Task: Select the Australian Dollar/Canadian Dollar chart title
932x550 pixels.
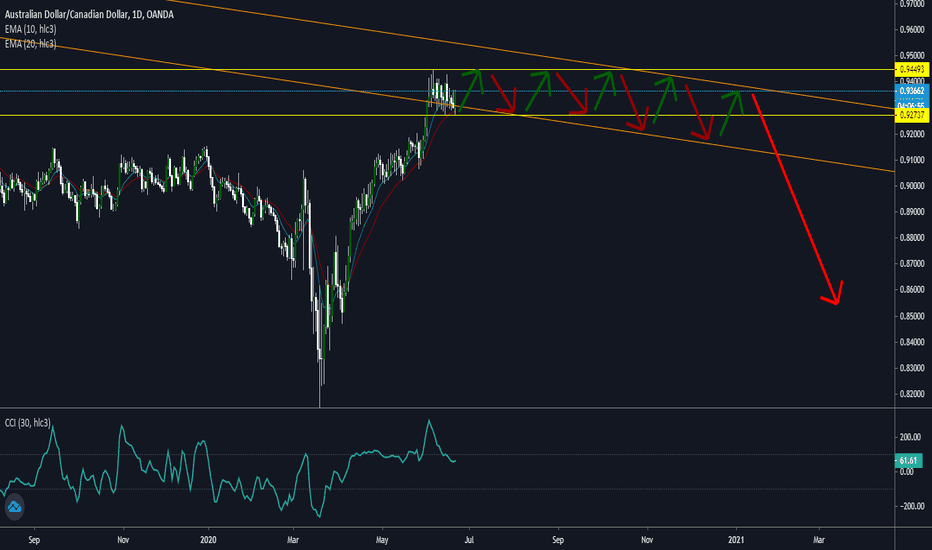Action: (89, 14)
